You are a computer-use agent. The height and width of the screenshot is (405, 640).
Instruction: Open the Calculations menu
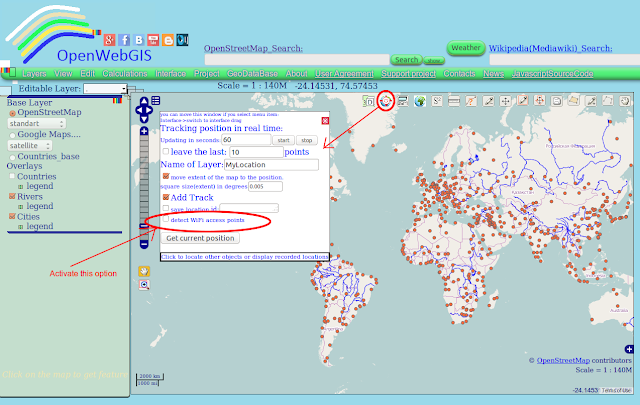pos(125,73)
